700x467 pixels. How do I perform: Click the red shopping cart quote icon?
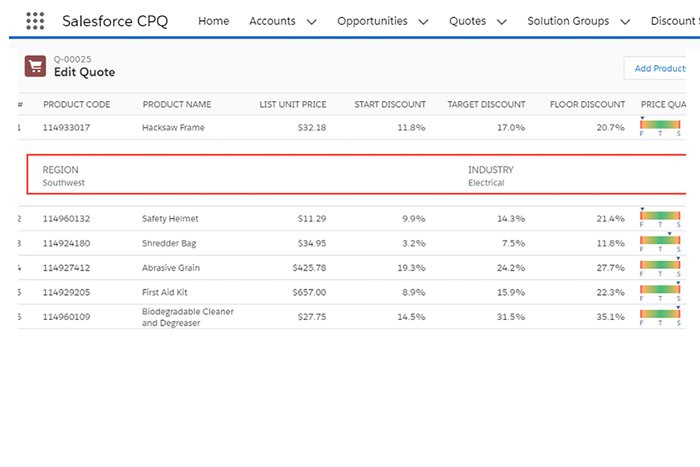(x=36, y=66)
